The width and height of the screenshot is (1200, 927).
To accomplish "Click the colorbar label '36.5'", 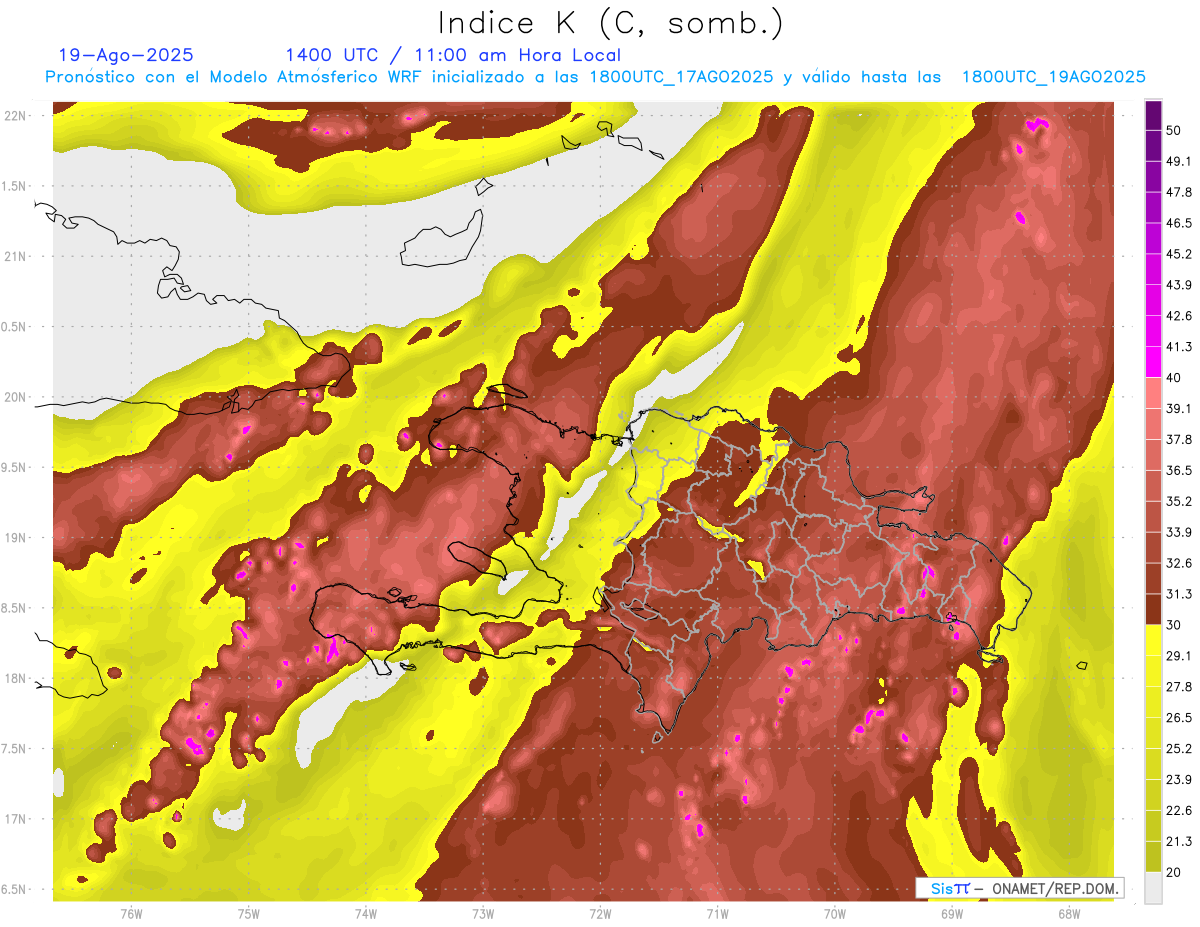I will click(1178, 470).
